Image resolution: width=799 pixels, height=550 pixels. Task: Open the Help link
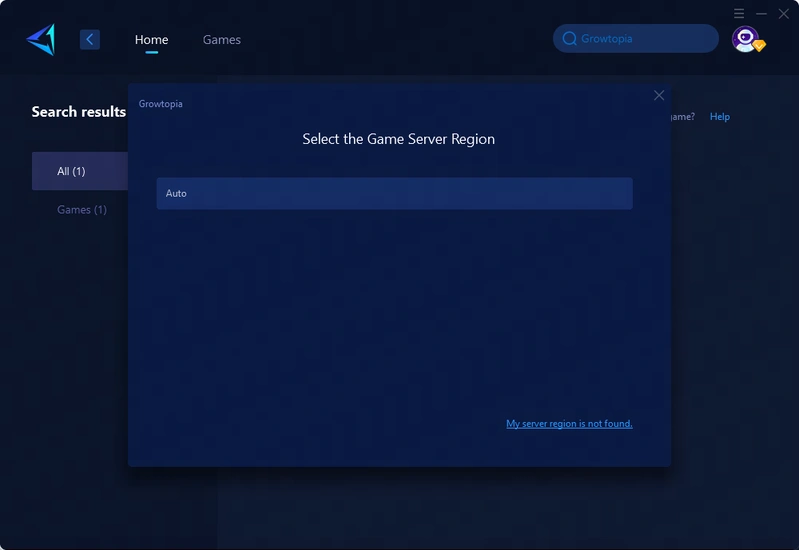719,117
